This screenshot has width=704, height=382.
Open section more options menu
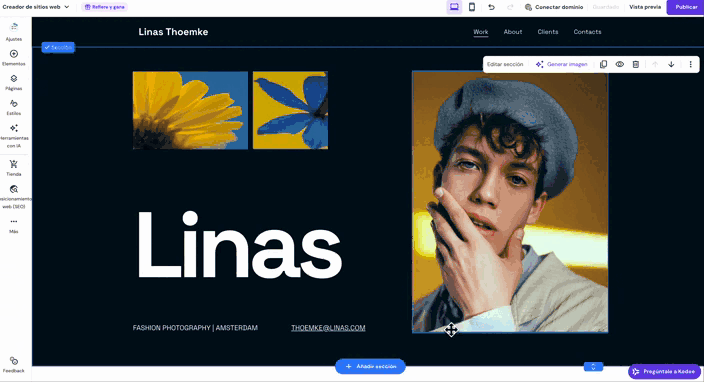691,64
